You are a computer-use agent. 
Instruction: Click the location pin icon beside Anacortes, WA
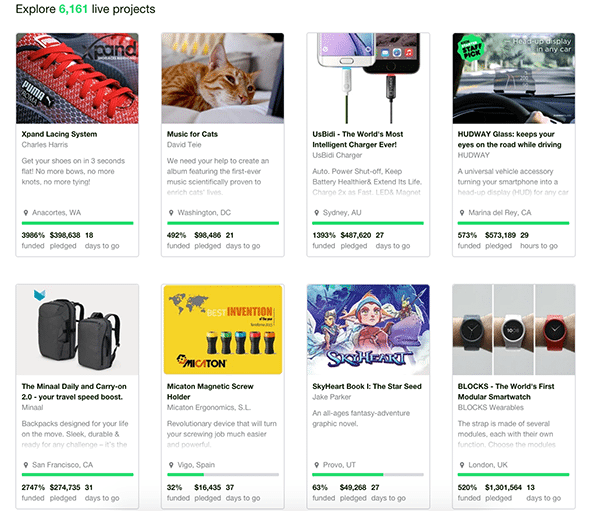pos(25,213)
